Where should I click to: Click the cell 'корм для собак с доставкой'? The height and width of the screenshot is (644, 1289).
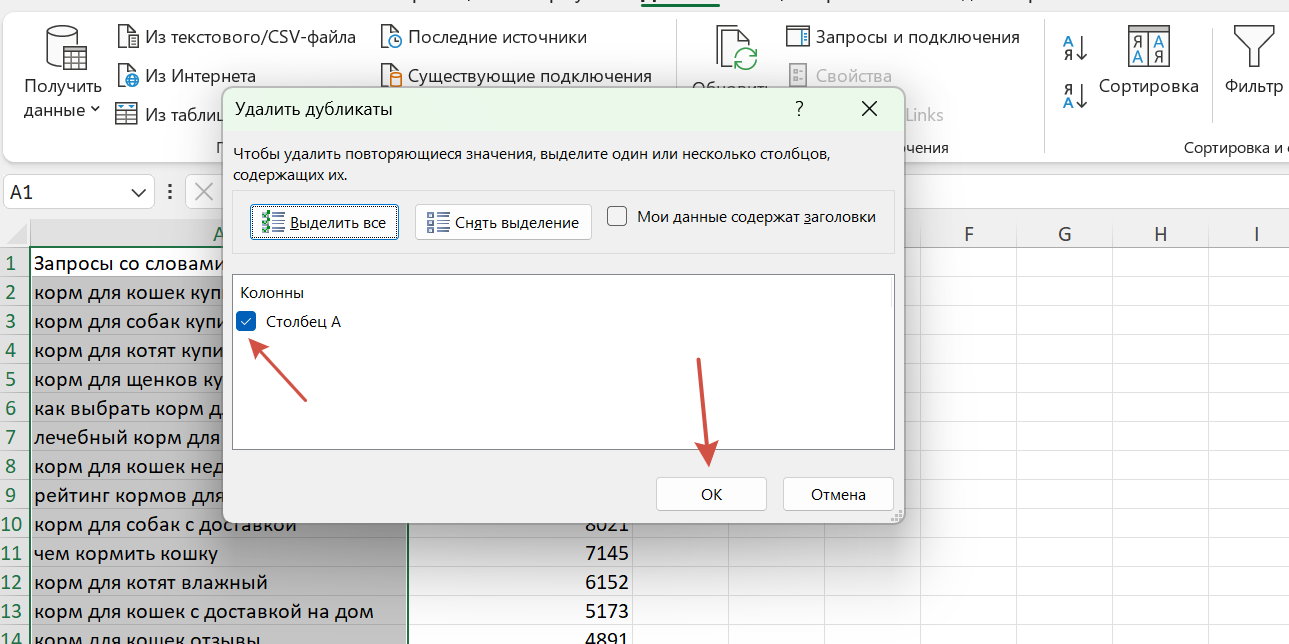point(220,524)
